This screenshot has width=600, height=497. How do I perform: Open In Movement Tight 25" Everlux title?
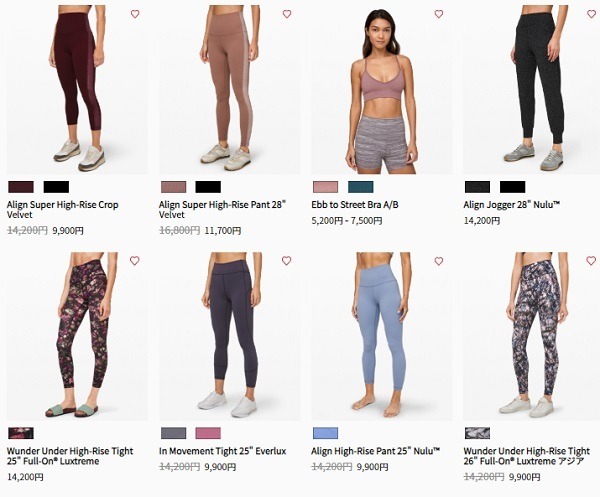(x=222, y=451)
